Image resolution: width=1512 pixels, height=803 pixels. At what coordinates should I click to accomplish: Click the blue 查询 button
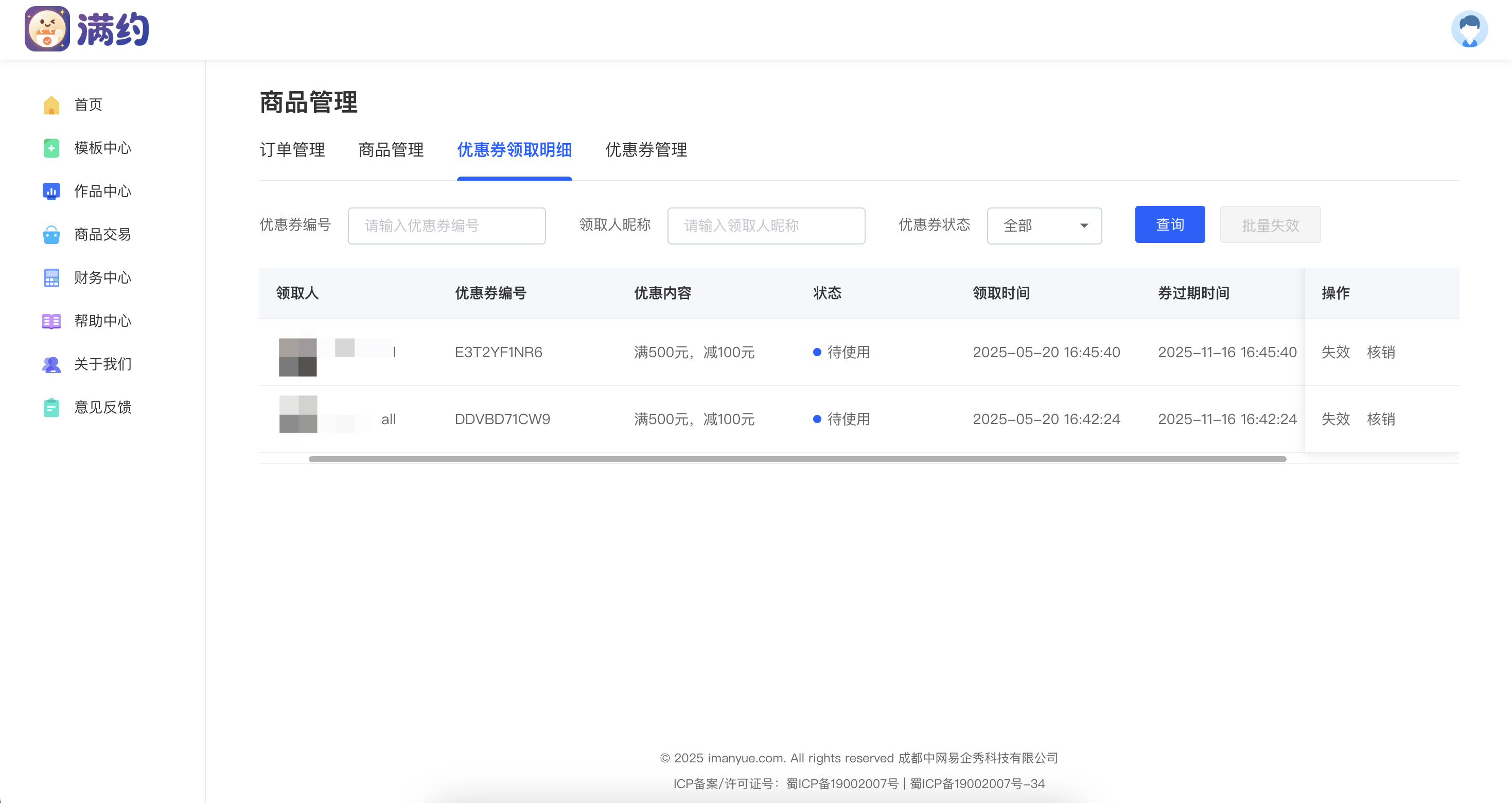click(1169, 225)
